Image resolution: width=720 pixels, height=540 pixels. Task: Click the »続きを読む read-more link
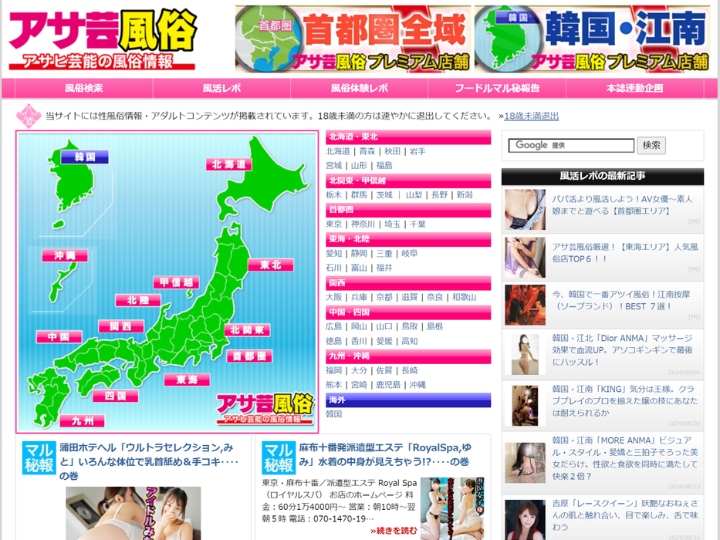point(394,531)
